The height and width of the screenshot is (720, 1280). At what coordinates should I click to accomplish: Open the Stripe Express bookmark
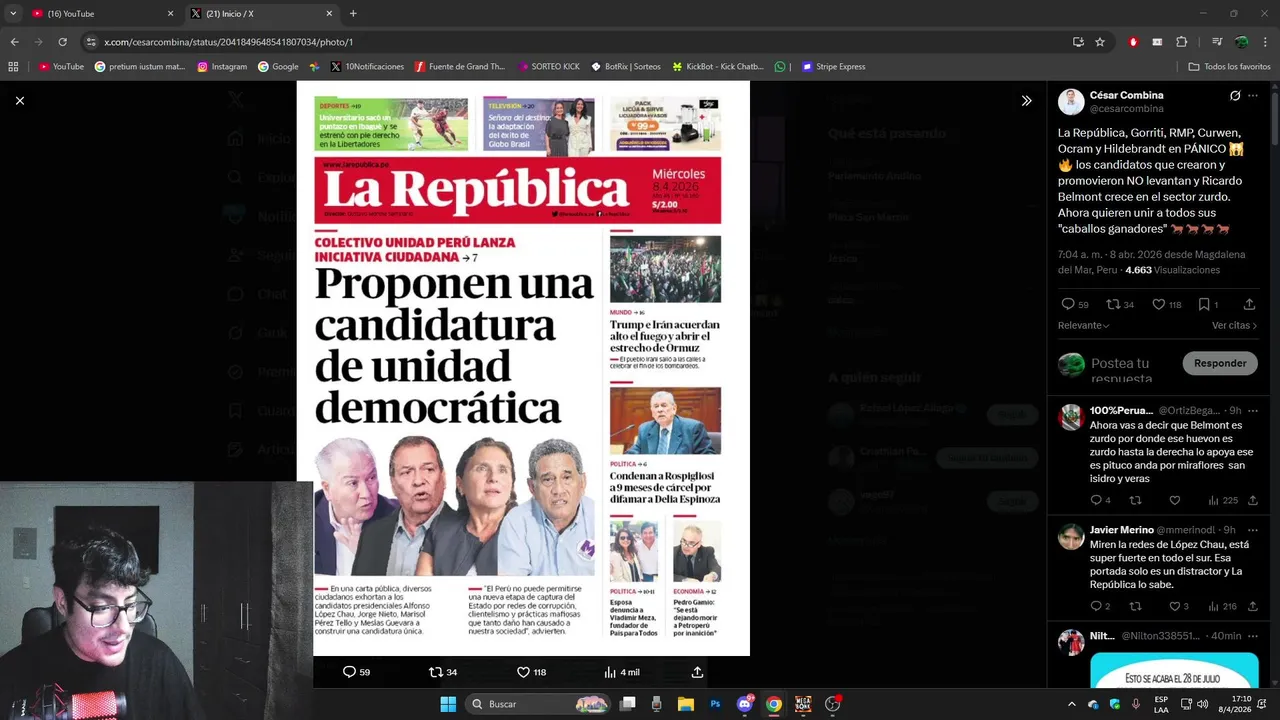[834, 67]
